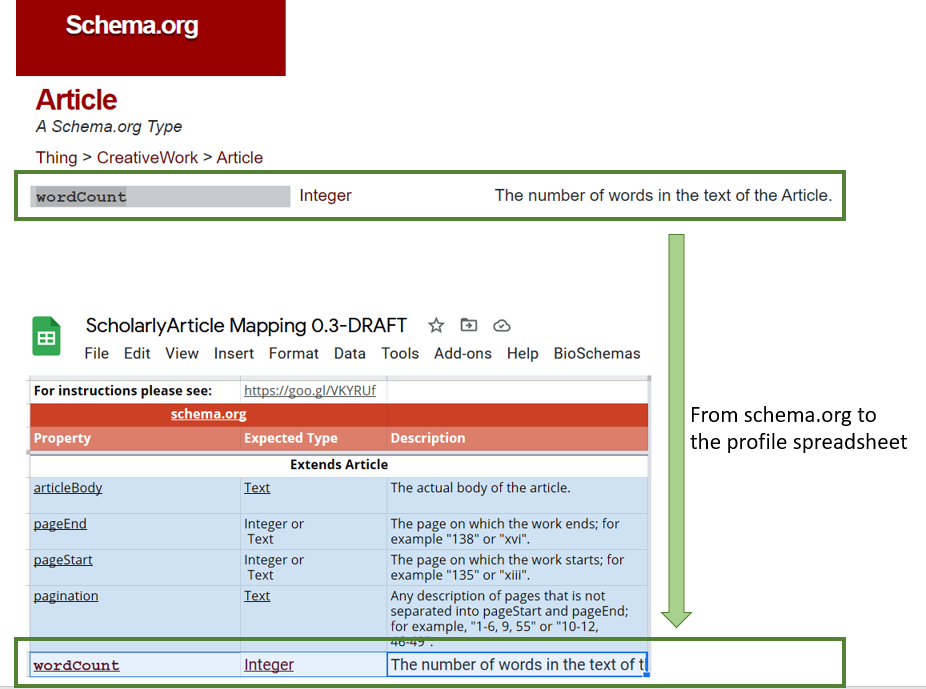The width and height of the screenshot is (926, 689).
Task: Open the File menu
Action: (x=96, y=353)
